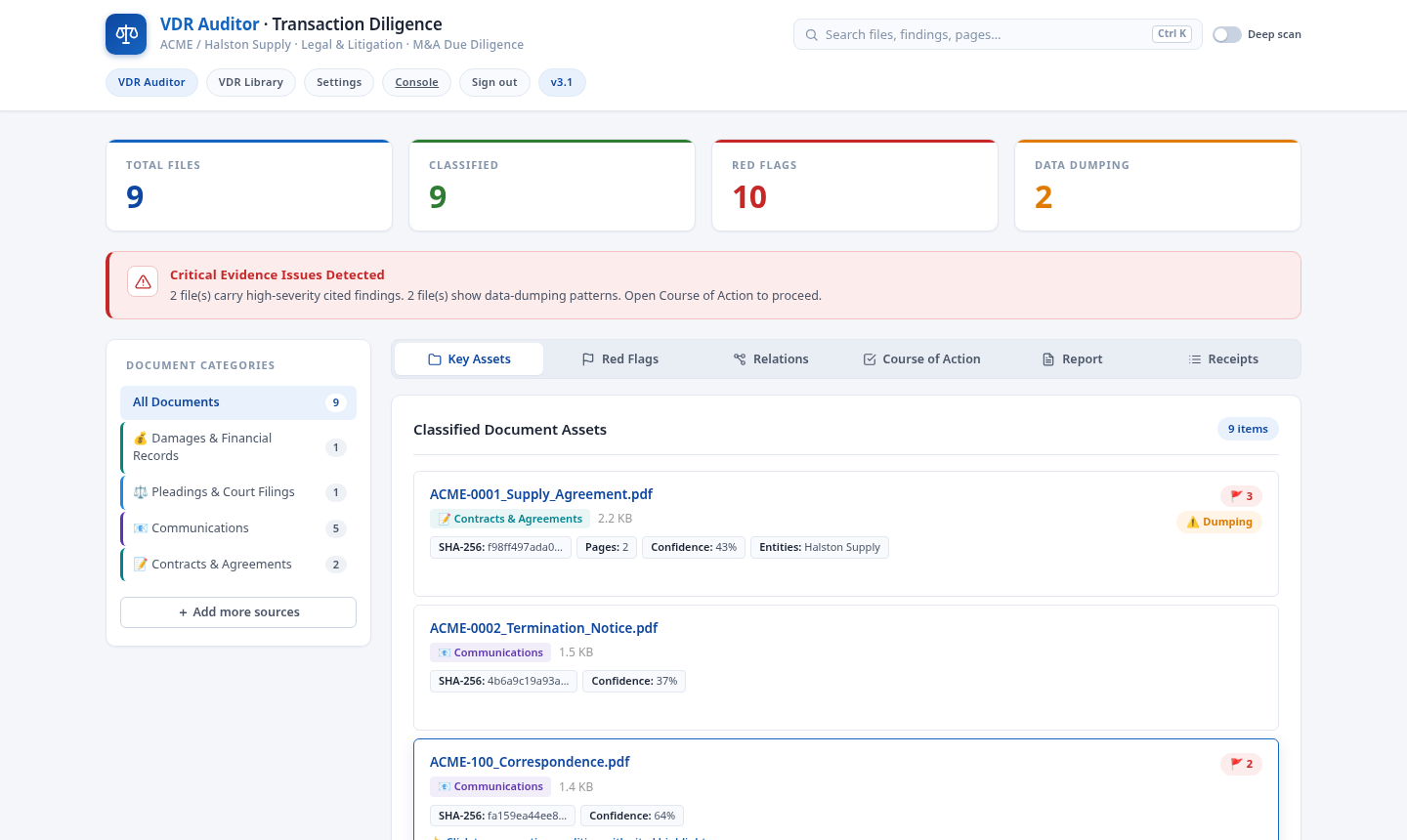This screenshot has height=840, width=1407.
Task: Click the folder icon on the Key Assets tab
Action: [435, 359]
